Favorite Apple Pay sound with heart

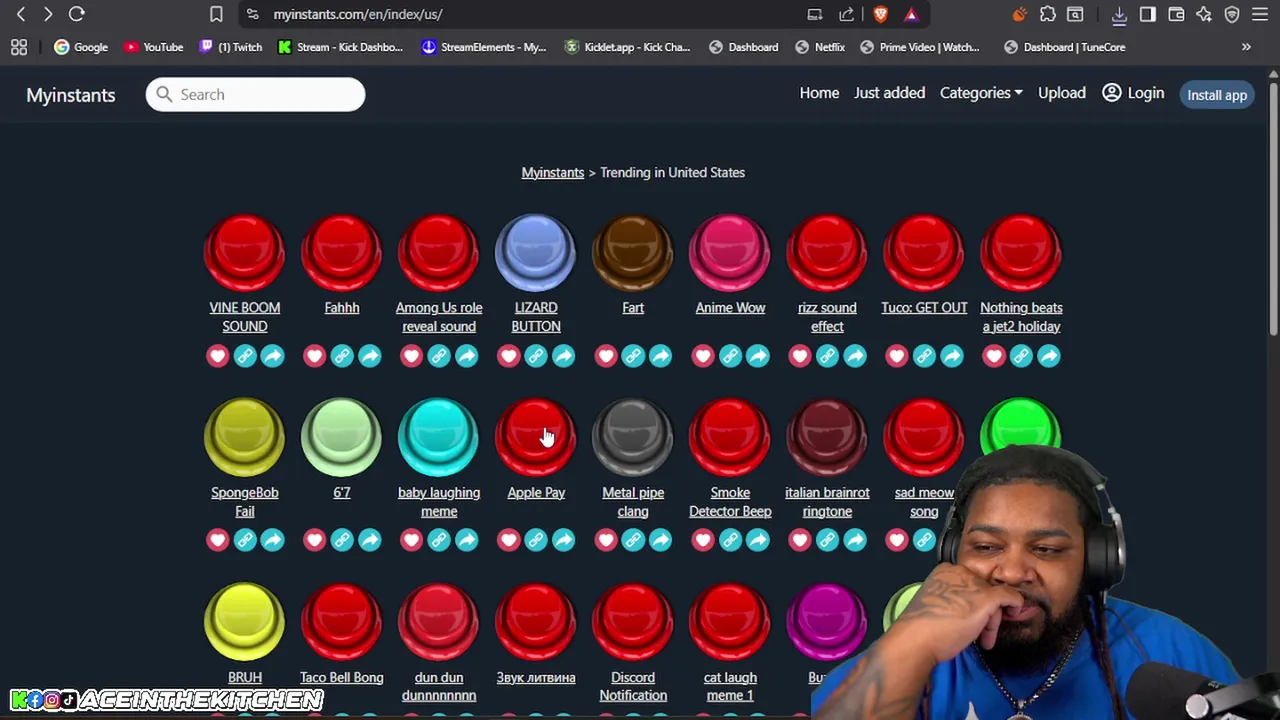coord(508,540)
